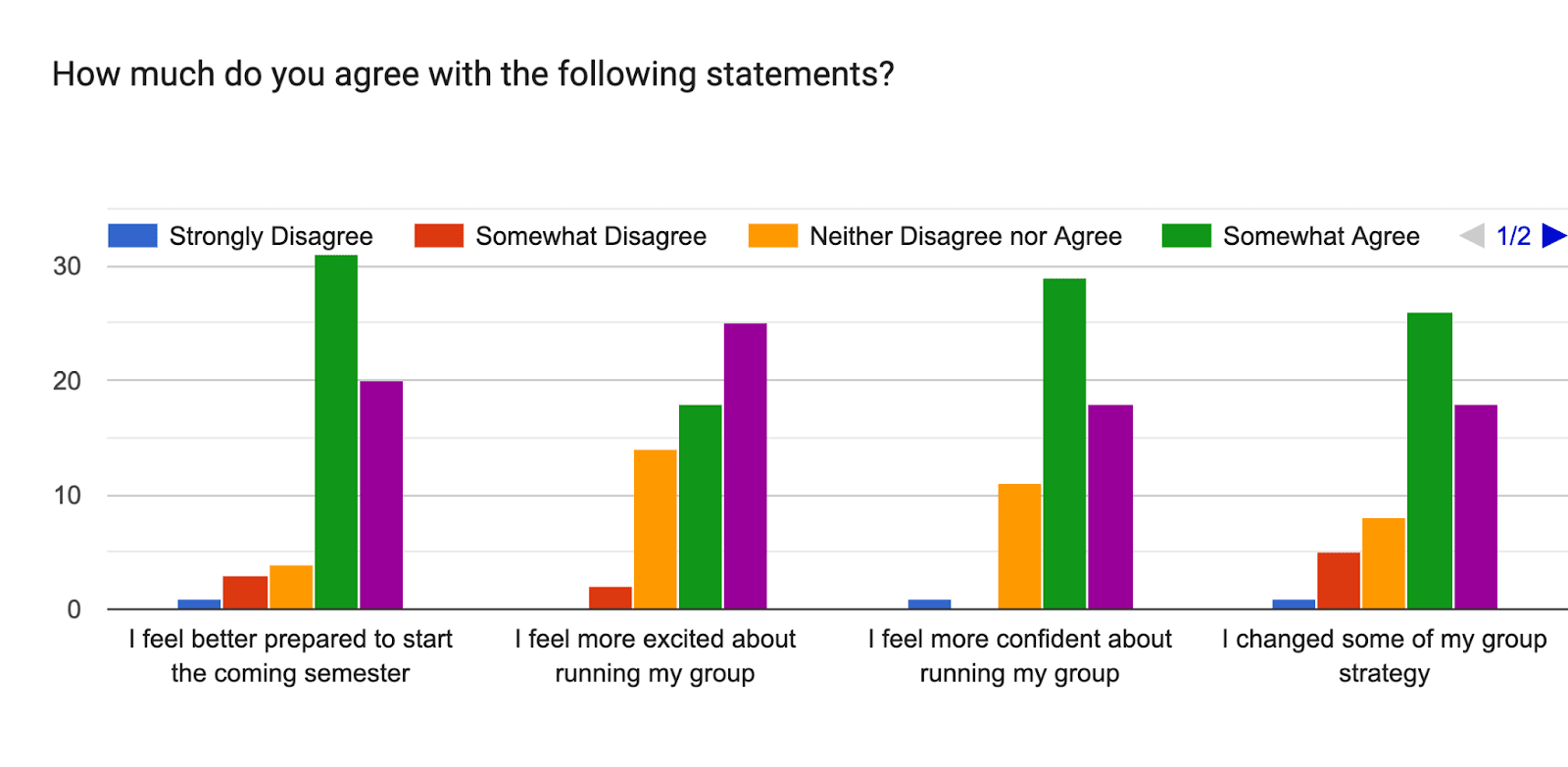This screenshot has height=767, width=1568.
Task: Click the red bar for changed group strategy
Action: click(x=1339, y=581)
